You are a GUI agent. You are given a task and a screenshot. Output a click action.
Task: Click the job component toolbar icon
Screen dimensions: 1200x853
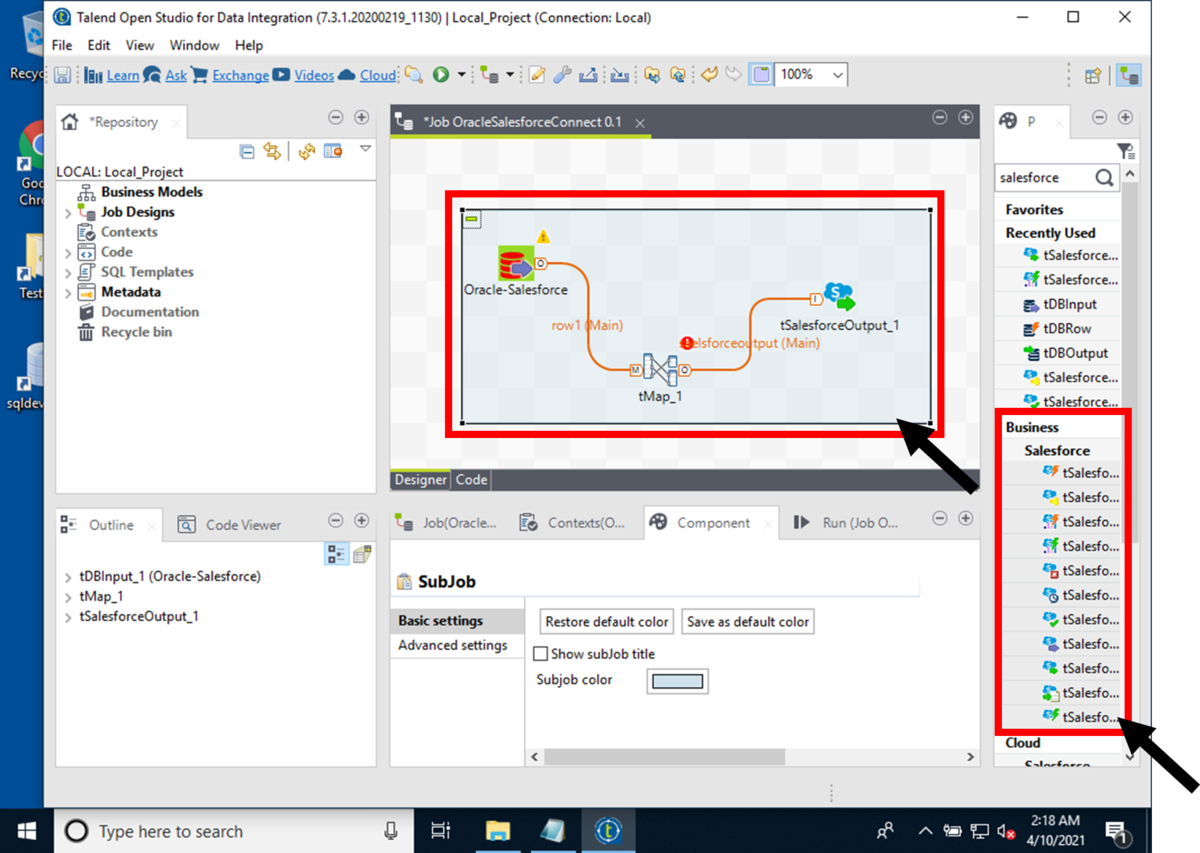490,75
